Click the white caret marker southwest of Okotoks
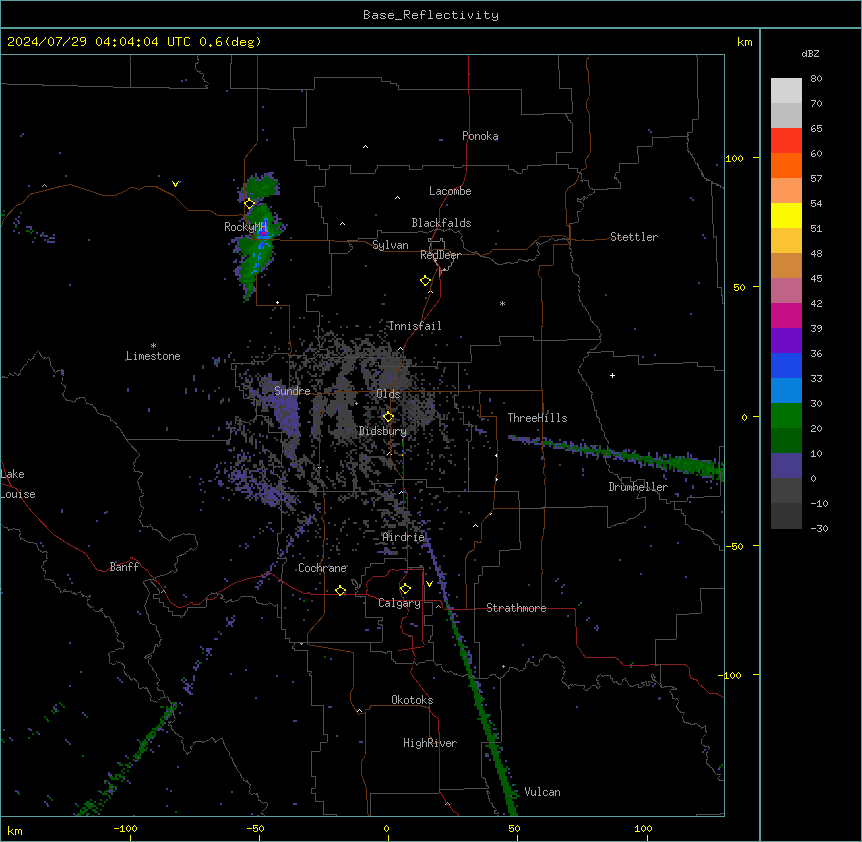 360,711
